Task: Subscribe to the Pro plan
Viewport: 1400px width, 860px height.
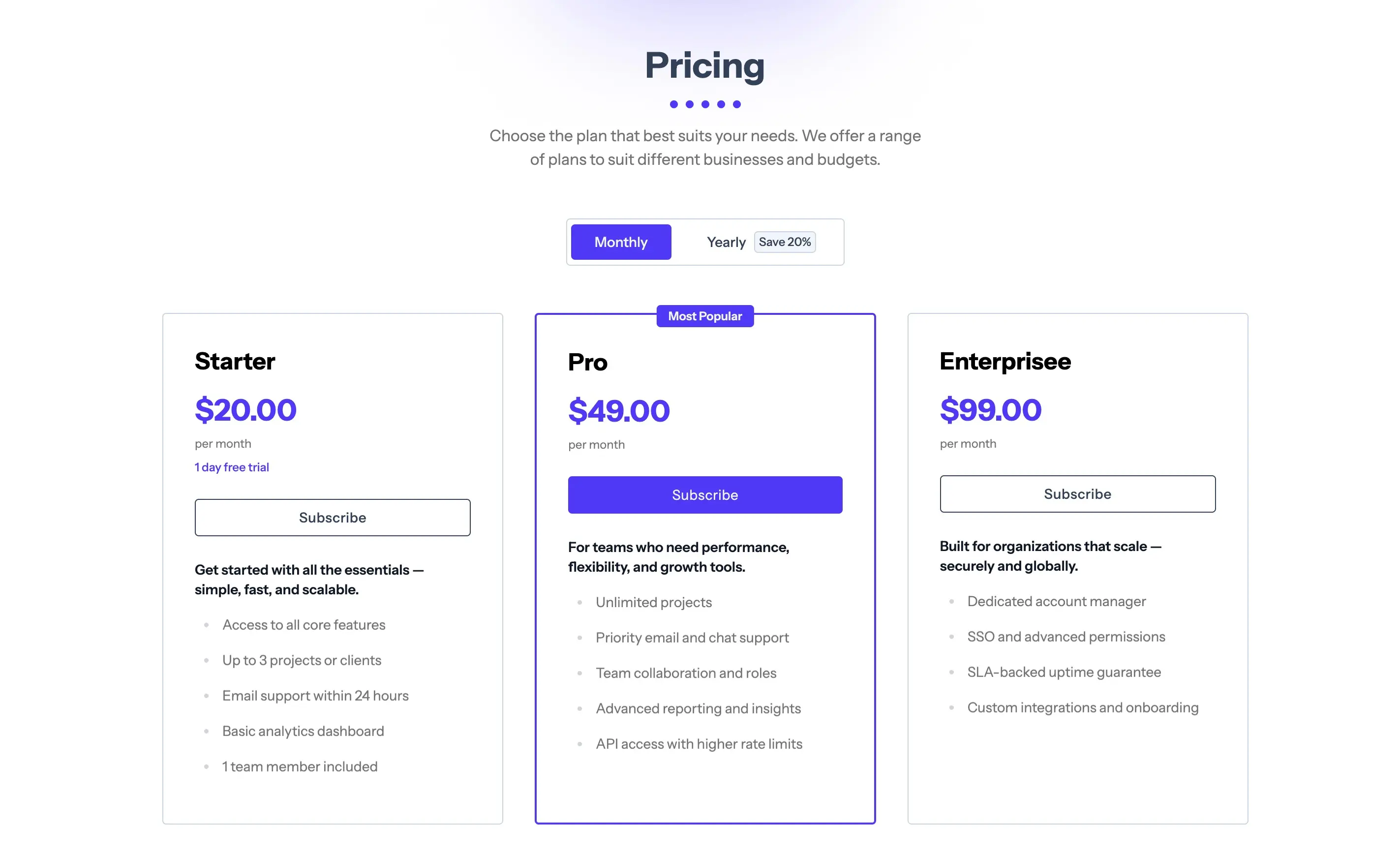Action: coord(704,494)
